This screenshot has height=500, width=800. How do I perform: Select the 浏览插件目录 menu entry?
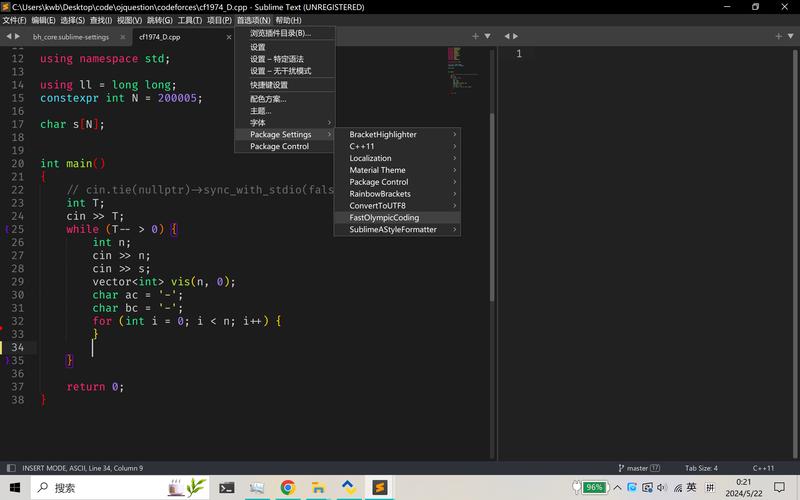tap(280, 33)
